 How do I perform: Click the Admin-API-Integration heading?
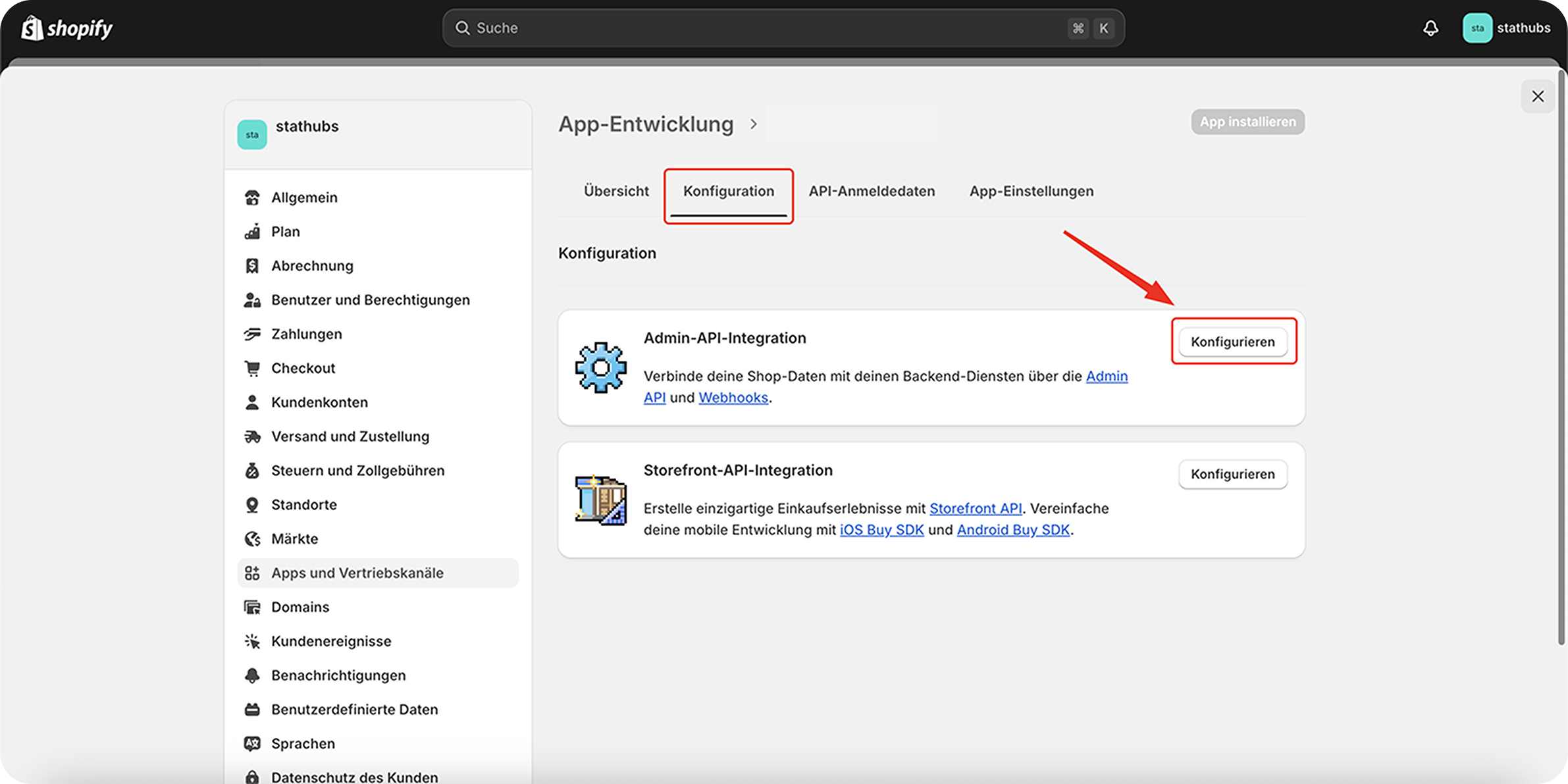pyautogui.click(x=725, y=338)
